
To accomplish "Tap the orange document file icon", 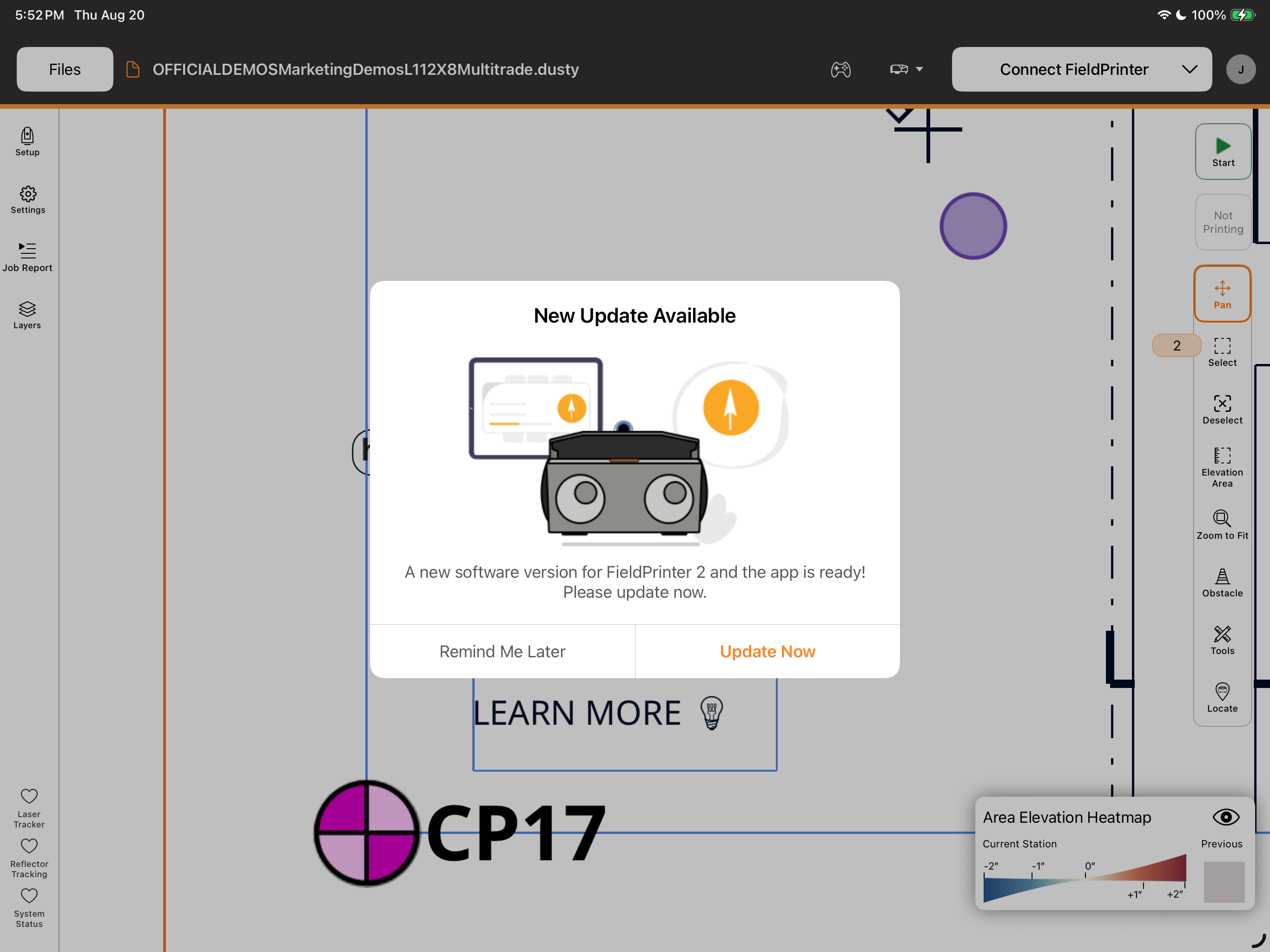I will 132,69.
